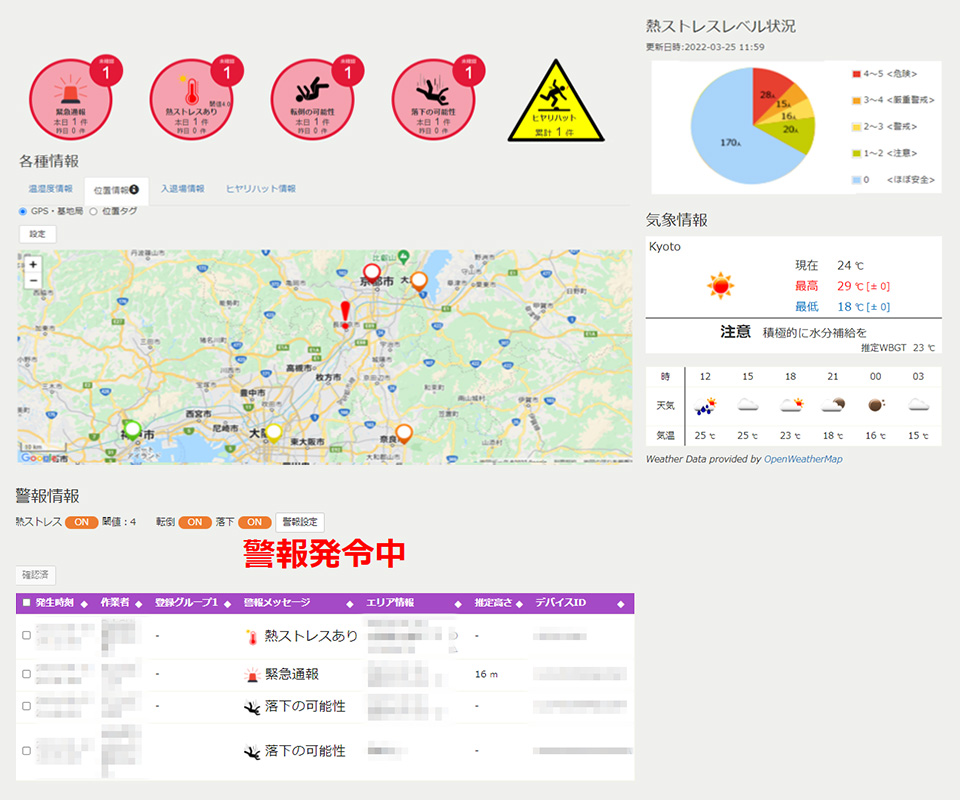Click the 緊急通報 emergency alarm badge
Image resolution: width=960 pixels, height=800 pixels.
(x=68, y=100)
